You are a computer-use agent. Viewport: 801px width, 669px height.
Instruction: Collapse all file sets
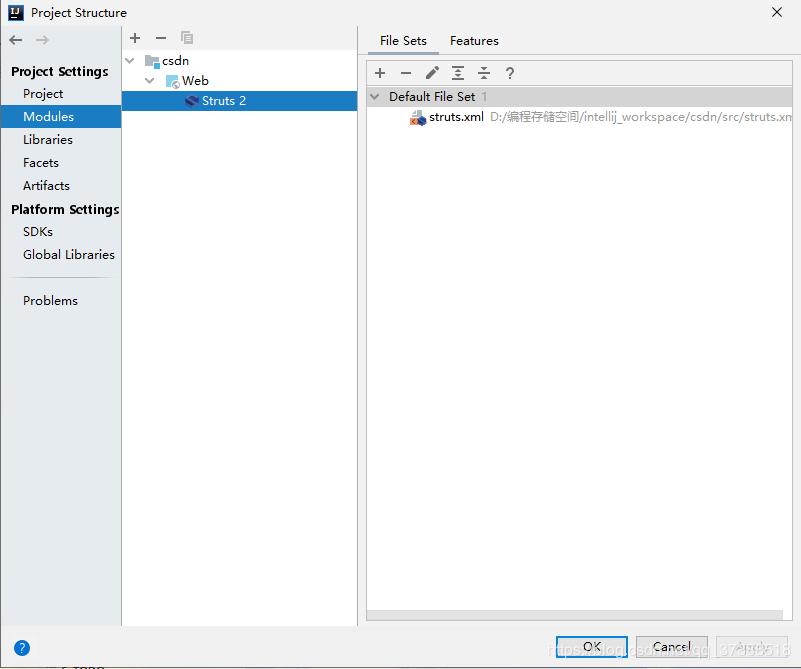[x=484, y=73]
